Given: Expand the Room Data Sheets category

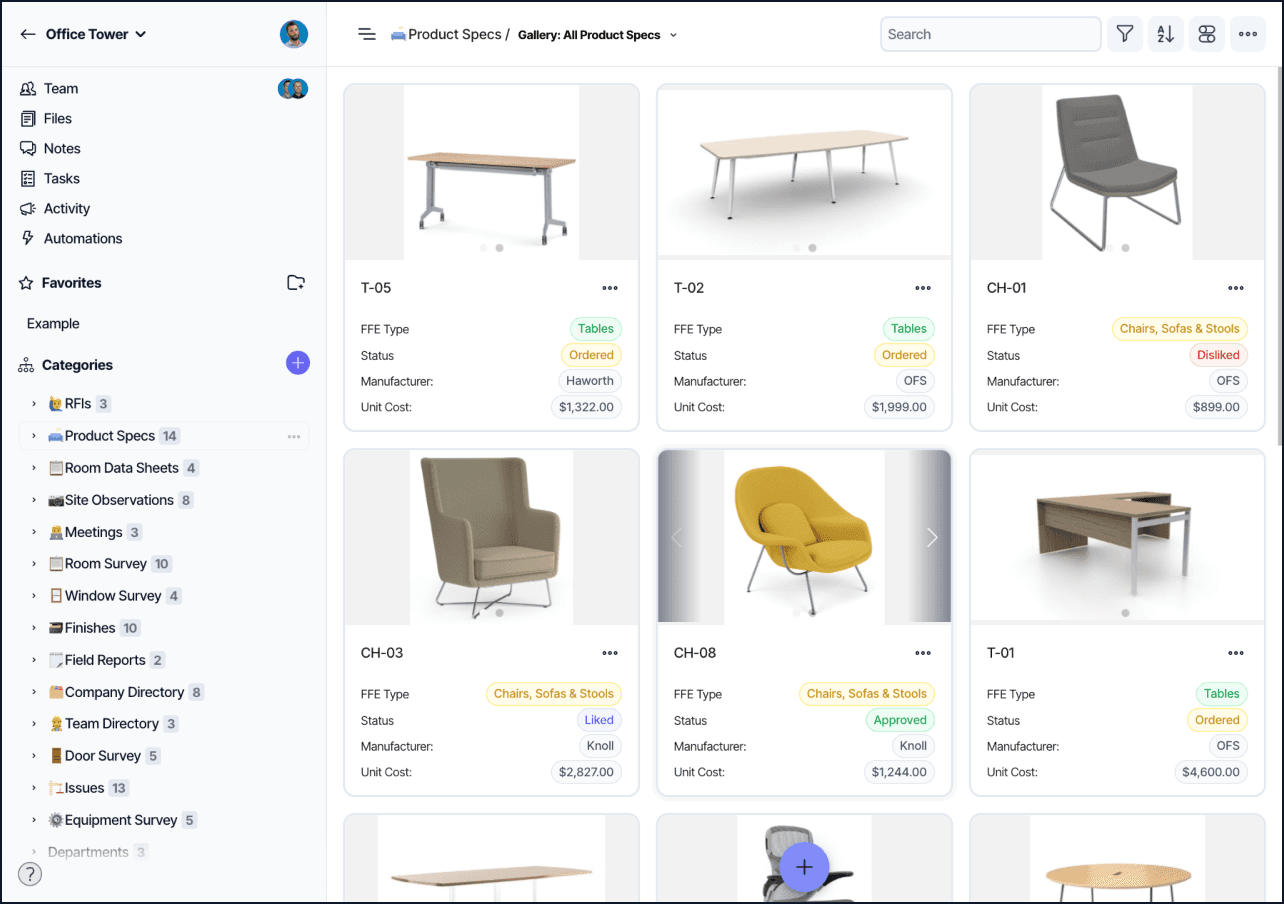Looking at the screenshot, I should (33, 468).
